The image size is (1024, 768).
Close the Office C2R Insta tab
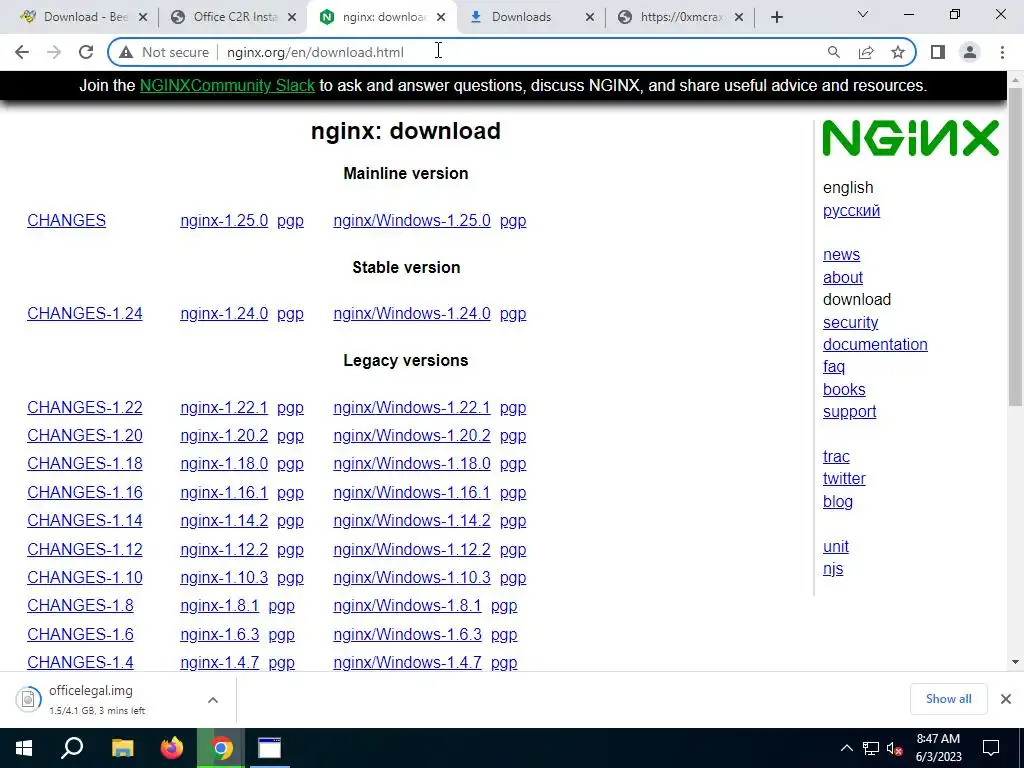pos(293,17)
